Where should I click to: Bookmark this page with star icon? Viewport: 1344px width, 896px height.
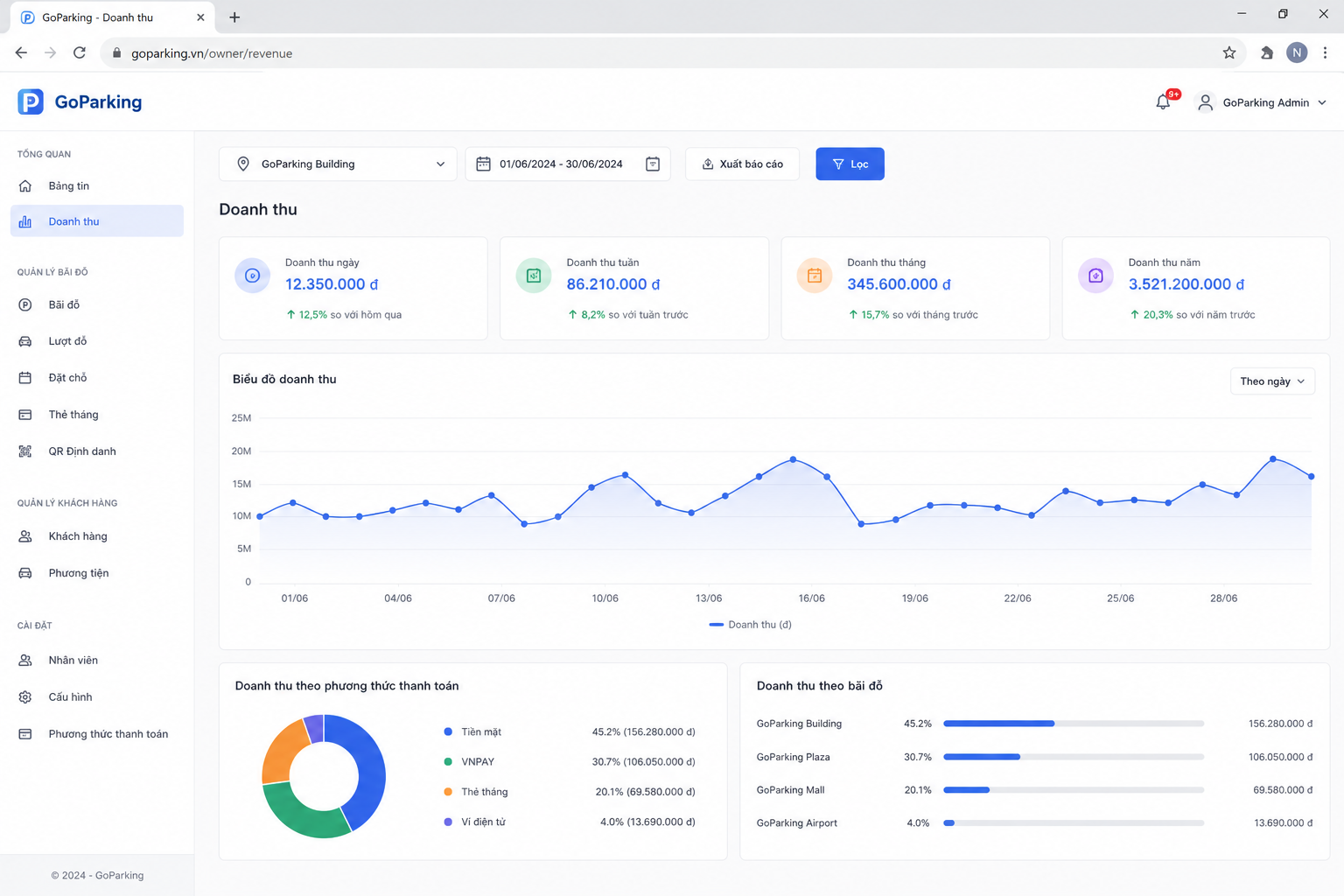coord(1229,52)
